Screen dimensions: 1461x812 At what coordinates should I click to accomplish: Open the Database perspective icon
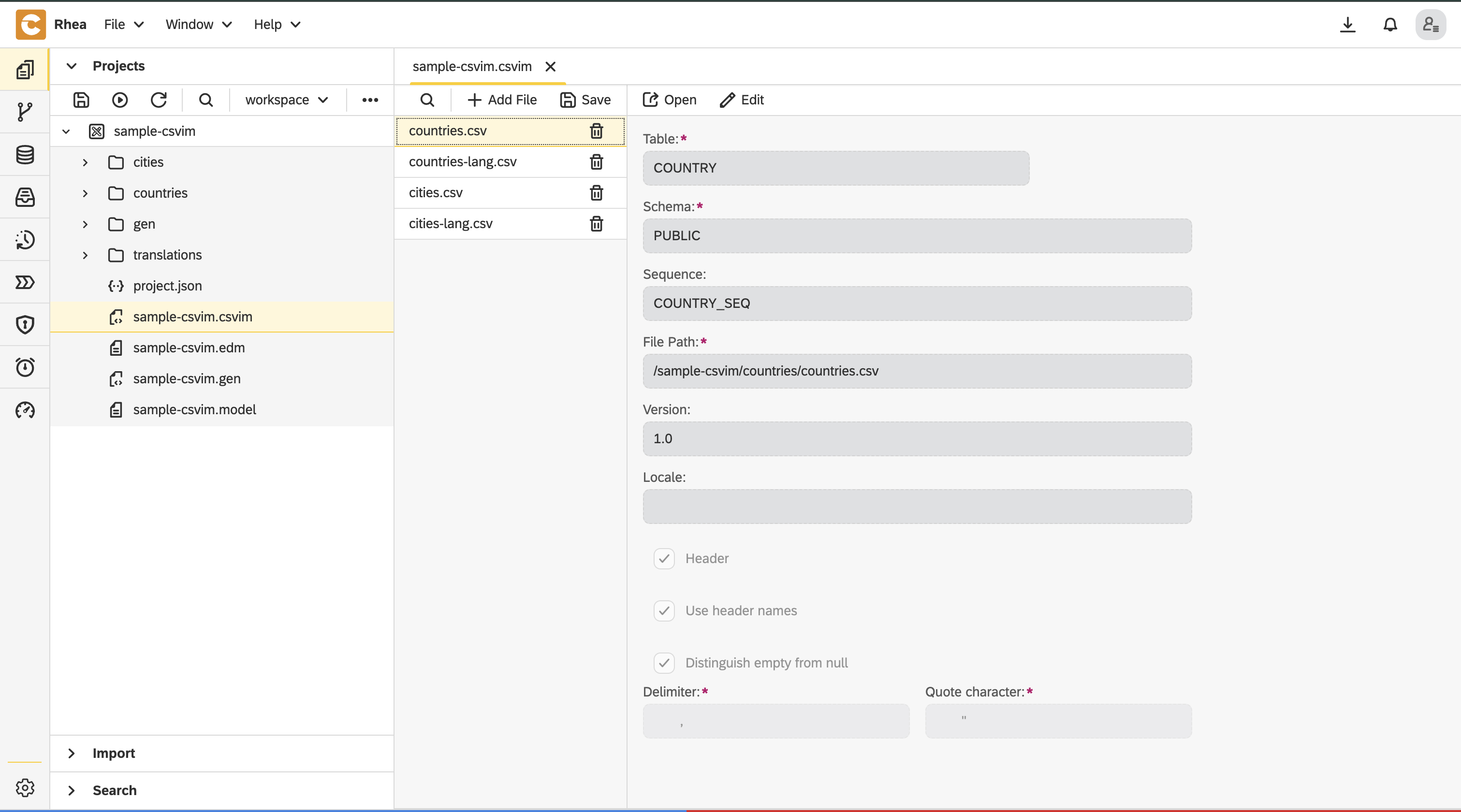click(25, 154)
